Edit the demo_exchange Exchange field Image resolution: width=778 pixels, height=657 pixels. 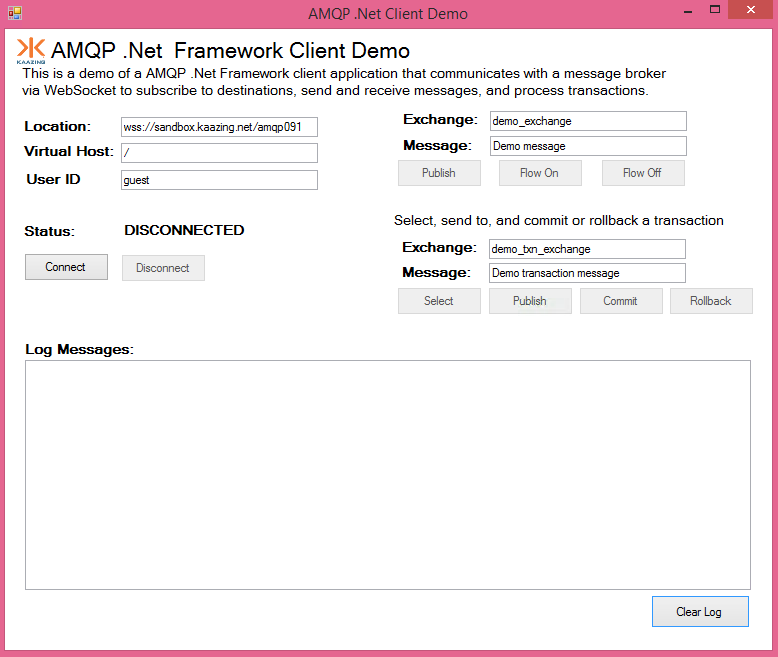(x=588, y=121)
